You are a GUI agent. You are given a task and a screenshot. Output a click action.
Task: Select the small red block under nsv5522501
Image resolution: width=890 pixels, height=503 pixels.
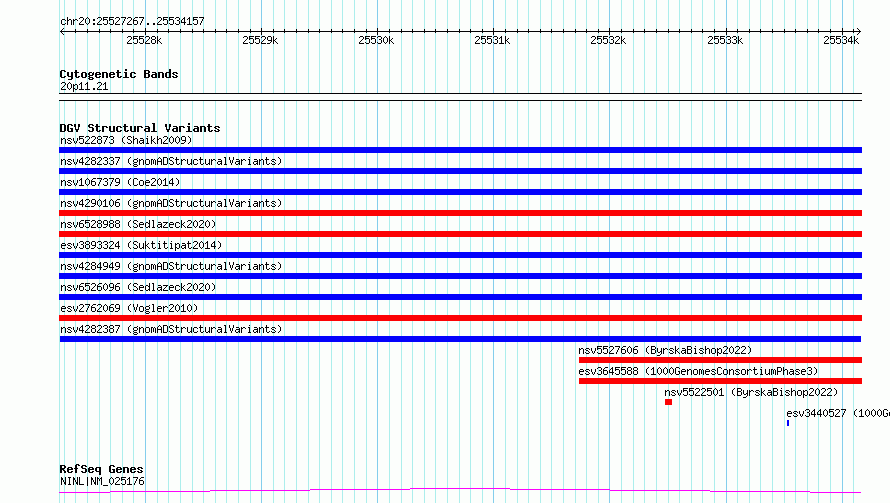pos(669,402)
